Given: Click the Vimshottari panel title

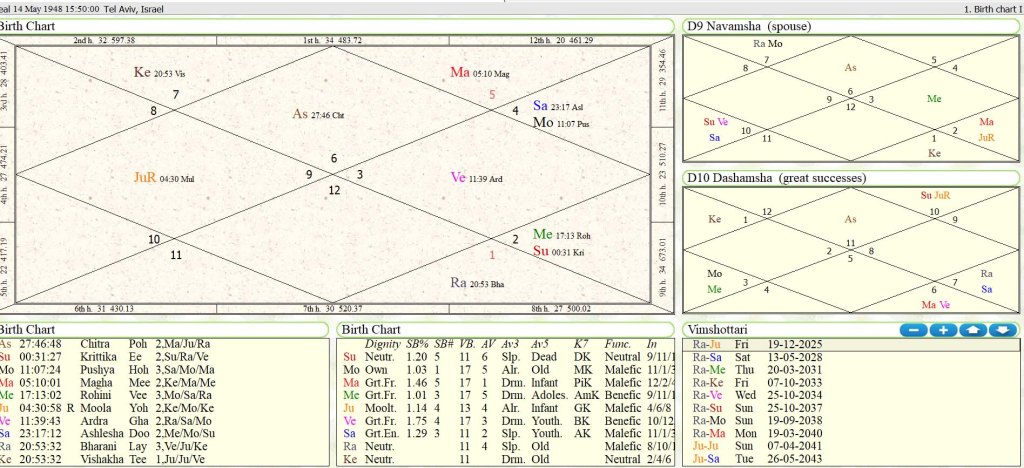Looking at the screenshot, I should 719,329.
